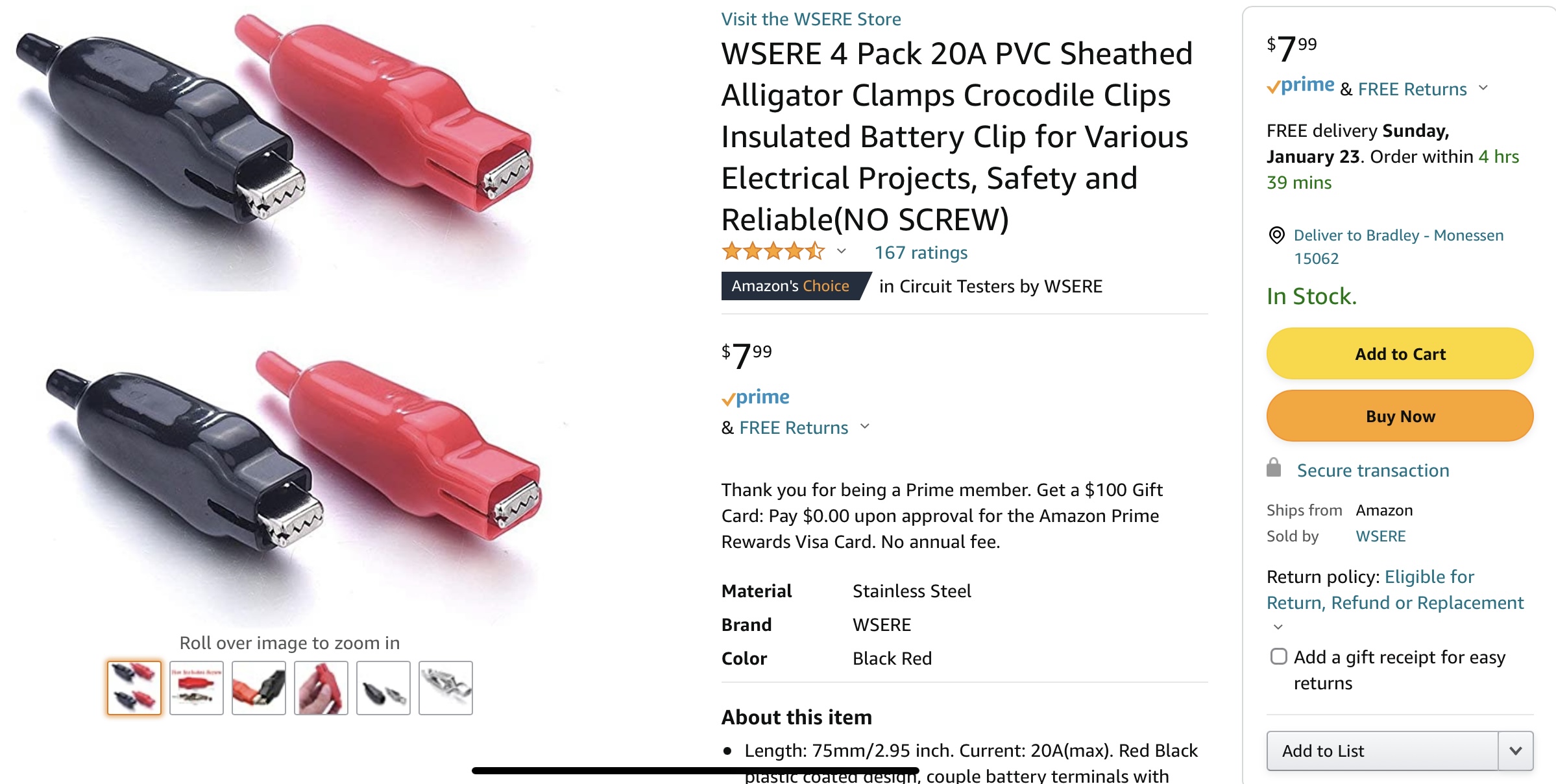Screen dimensions: 1556x784
Task: Open the 167 ratings link
Action: pyautogui.click(x=921, y=253)
